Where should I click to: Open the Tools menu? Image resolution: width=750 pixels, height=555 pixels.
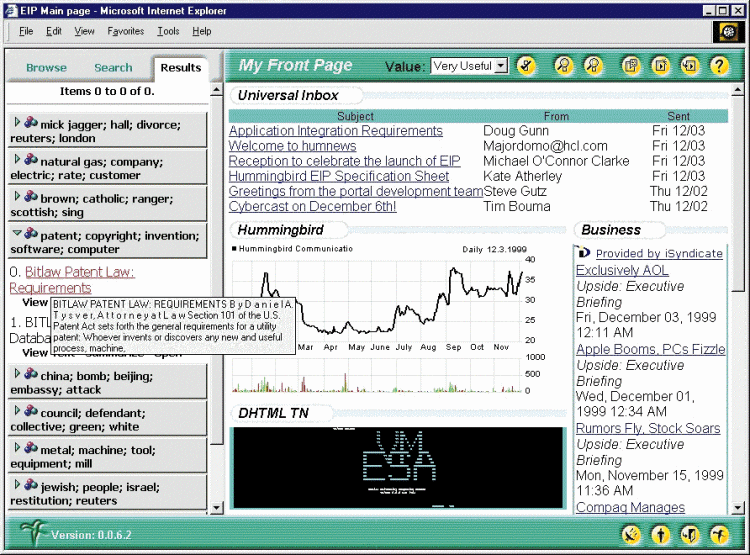click(168, 31)
